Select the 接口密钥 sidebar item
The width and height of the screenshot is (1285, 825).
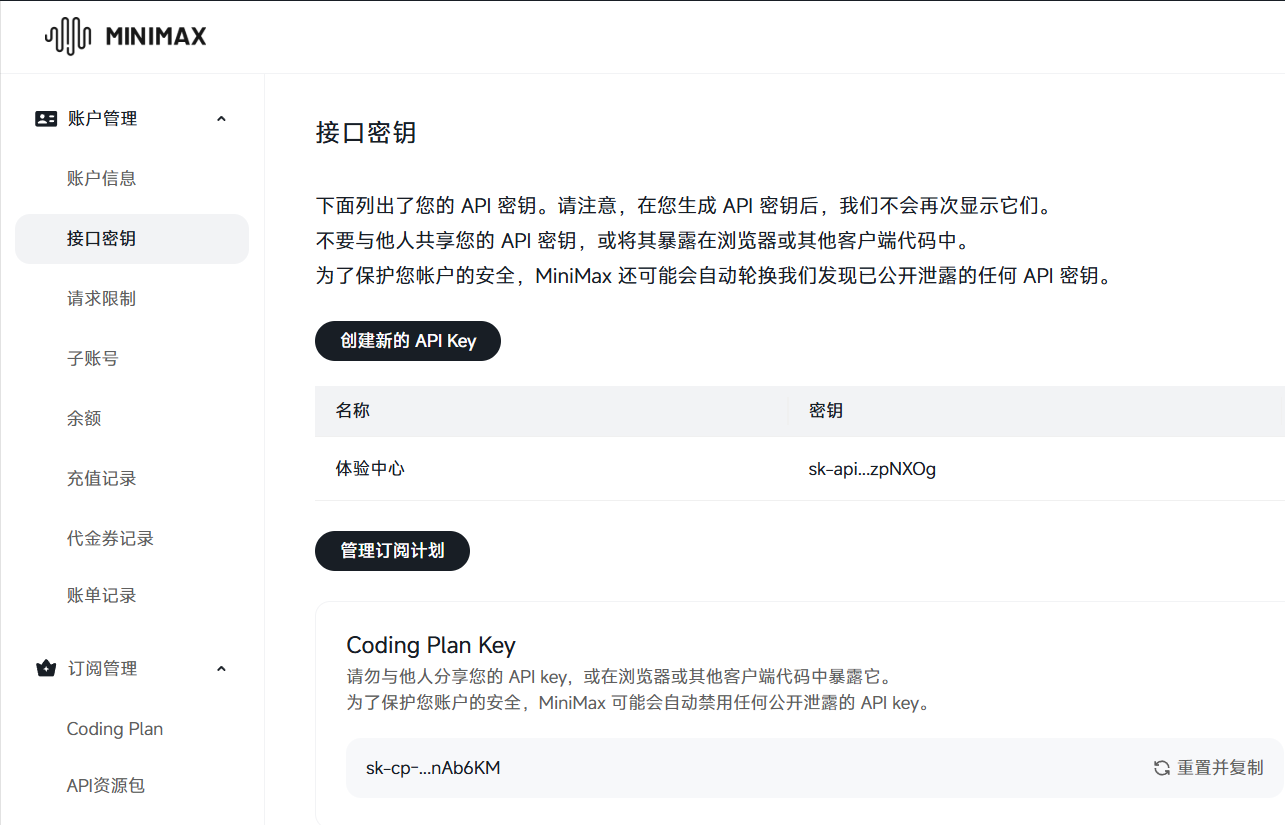pyautogui.click(x=132, y=239)
